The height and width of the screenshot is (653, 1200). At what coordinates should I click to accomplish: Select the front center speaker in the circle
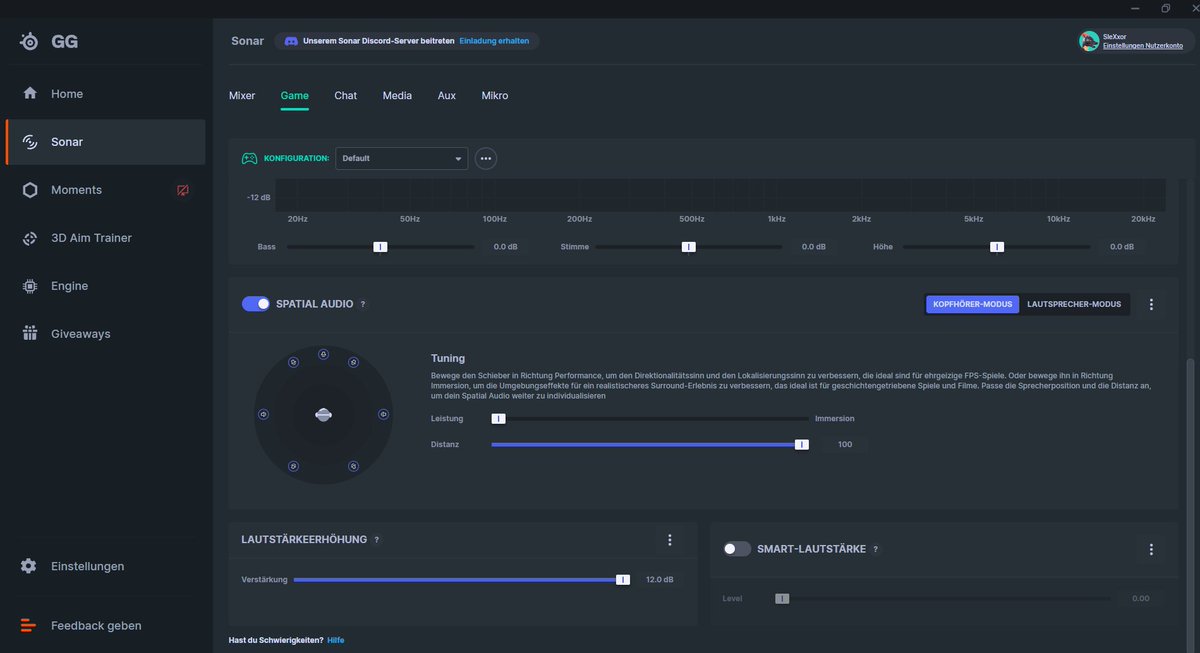[x=324, y=354]
